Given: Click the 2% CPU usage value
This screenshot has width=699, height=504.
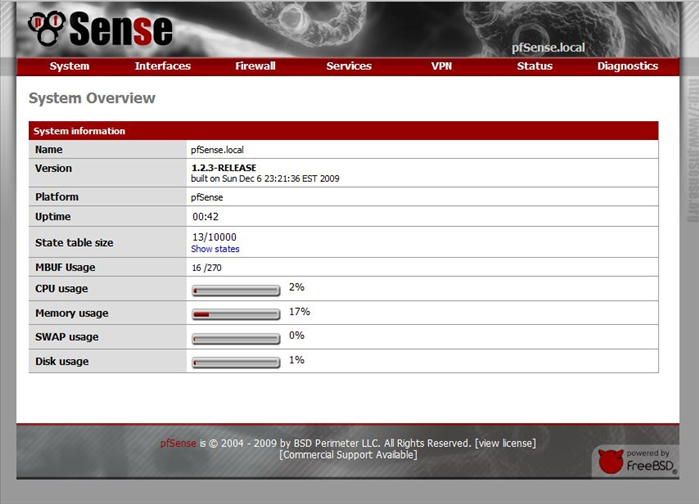Looking at the screenshot, I should click(x=297, y=287).
